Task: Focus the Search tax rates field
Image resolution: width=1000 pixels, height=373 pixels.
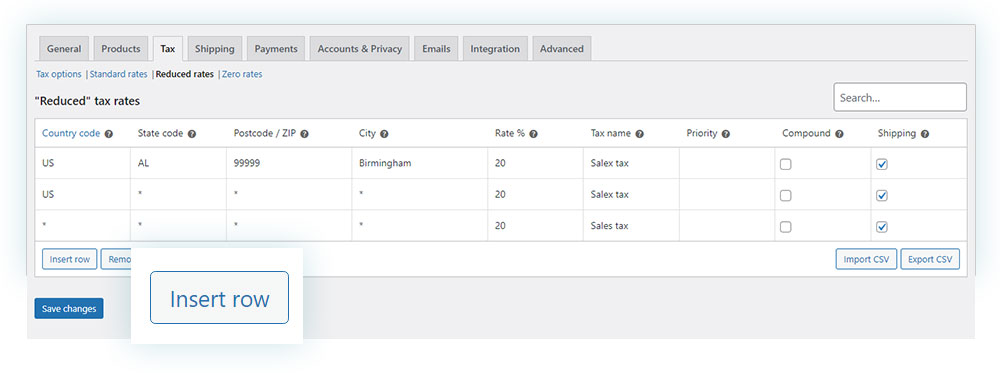Action: pyautogui.click(x=900, y=98)
